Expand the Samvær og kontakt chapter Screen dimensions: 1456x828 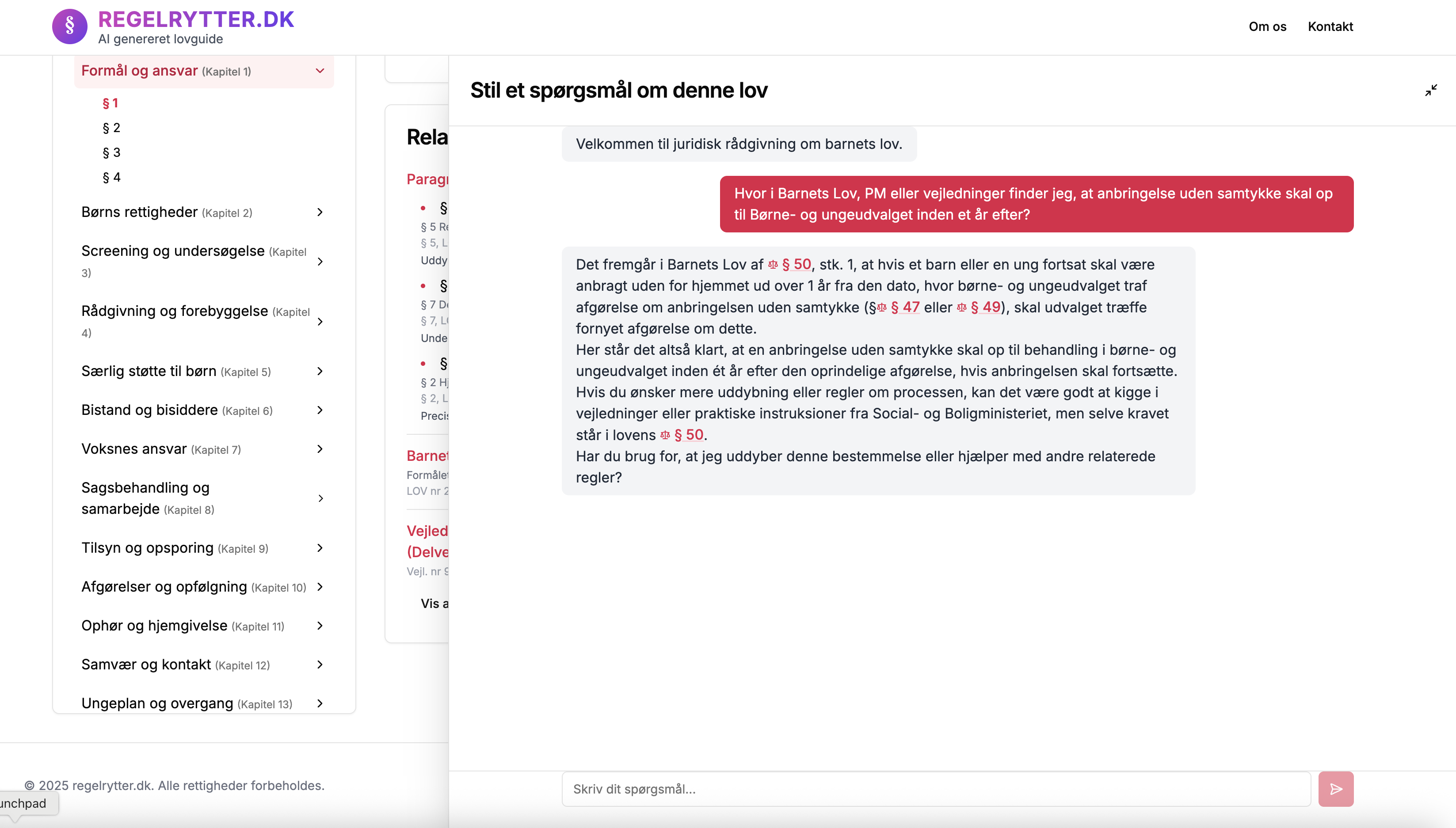coord(320,664)
